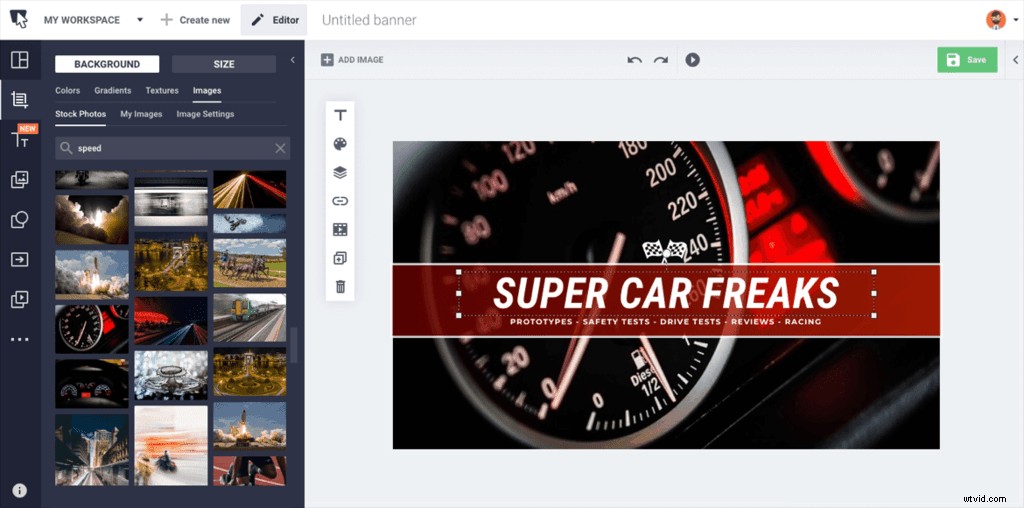Open the animation film icon in floating toolbar
This screenshot has height=508, width=1024.
pos(340,230)
